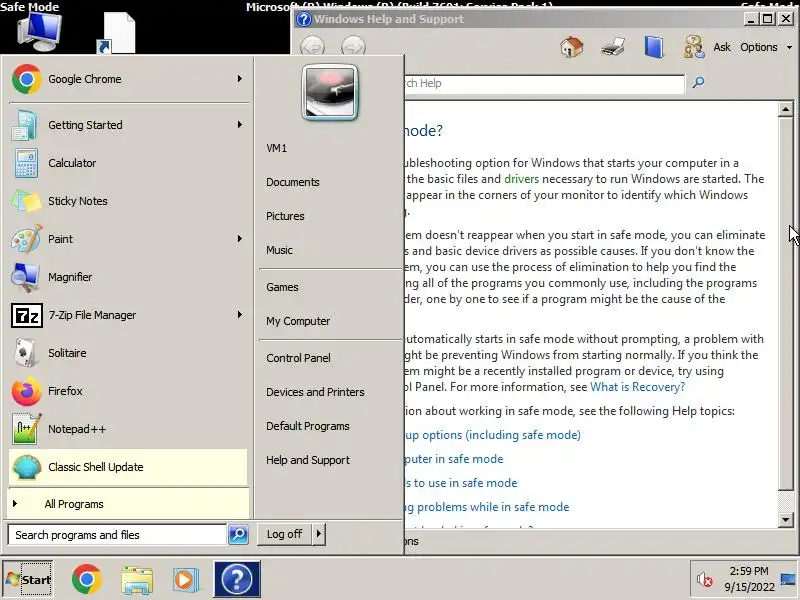Launch Firefox from the Start menu
Viewport: 800px width, 600px height.
point(128,391)
